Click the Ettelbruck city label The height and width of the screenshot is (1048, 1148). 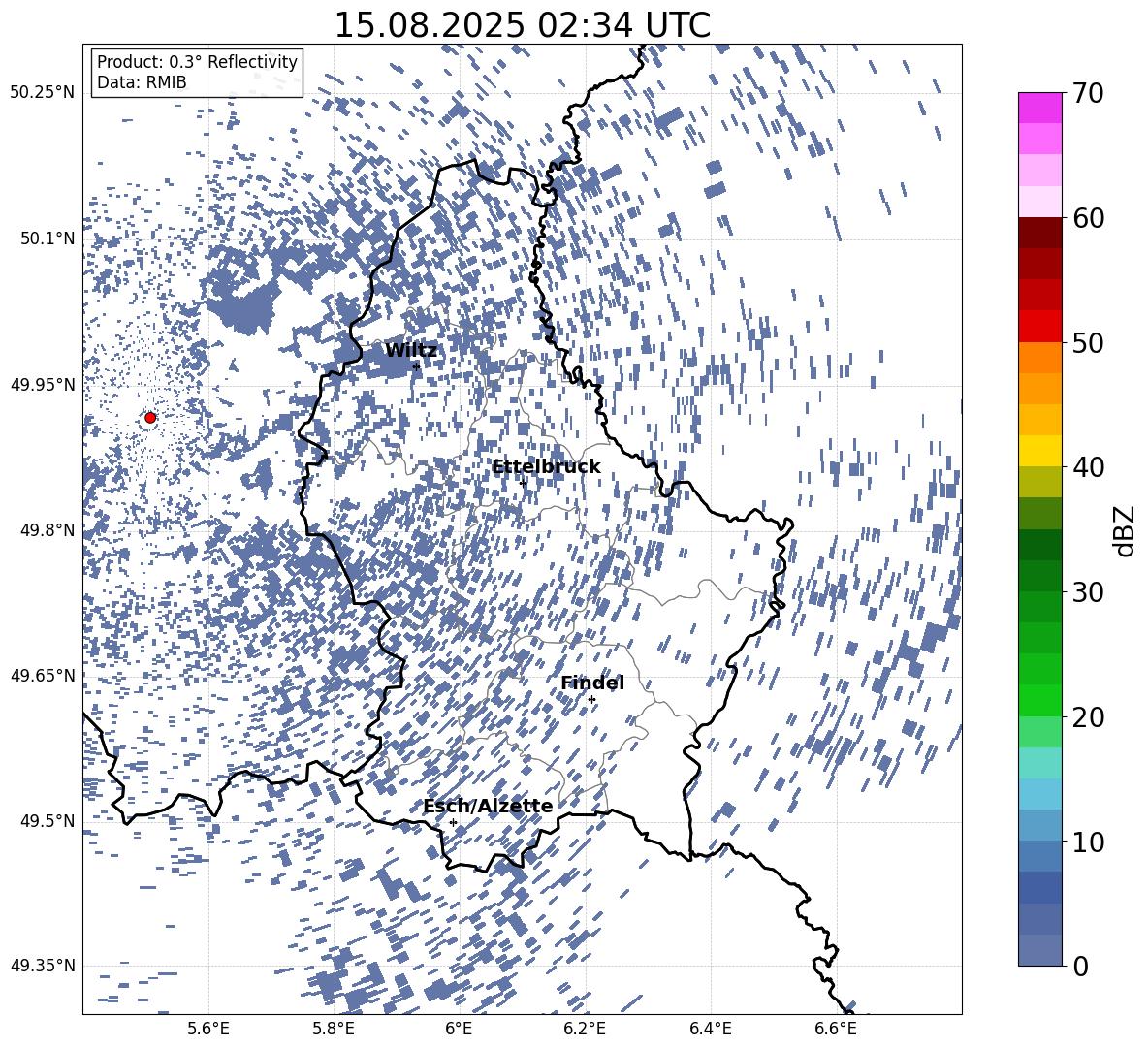tap(546, 467)
